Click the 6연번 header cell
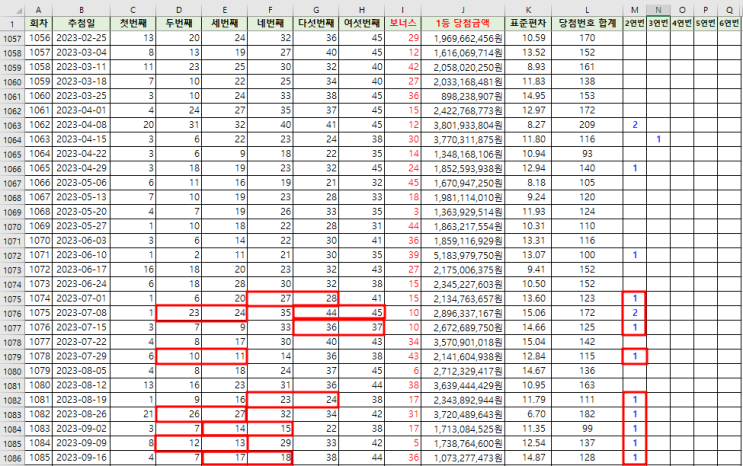Image resolution: width=743 pixels, height=466 pixels. pos(730,23)
